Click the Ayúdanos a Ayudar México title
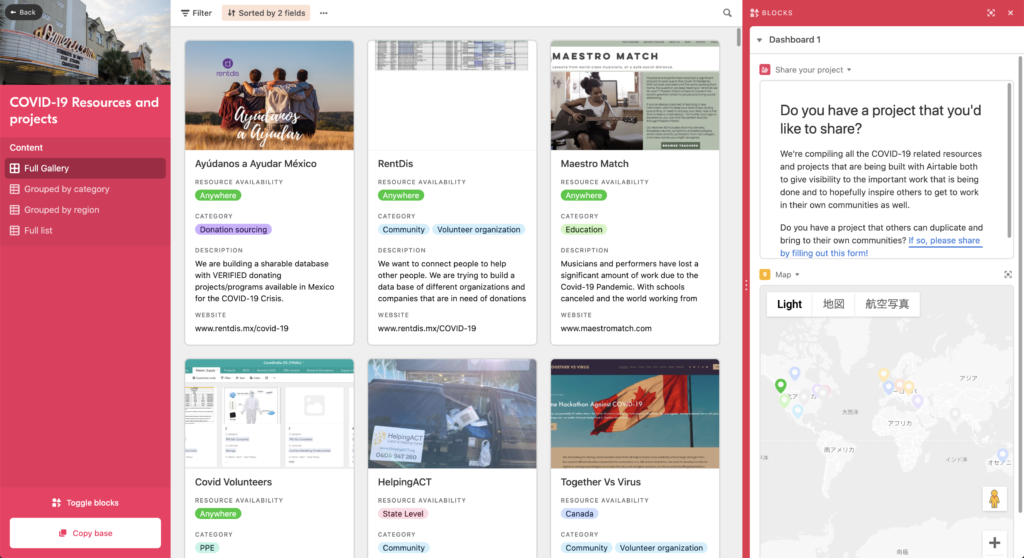1024x558 pixels. click(255, 163)
